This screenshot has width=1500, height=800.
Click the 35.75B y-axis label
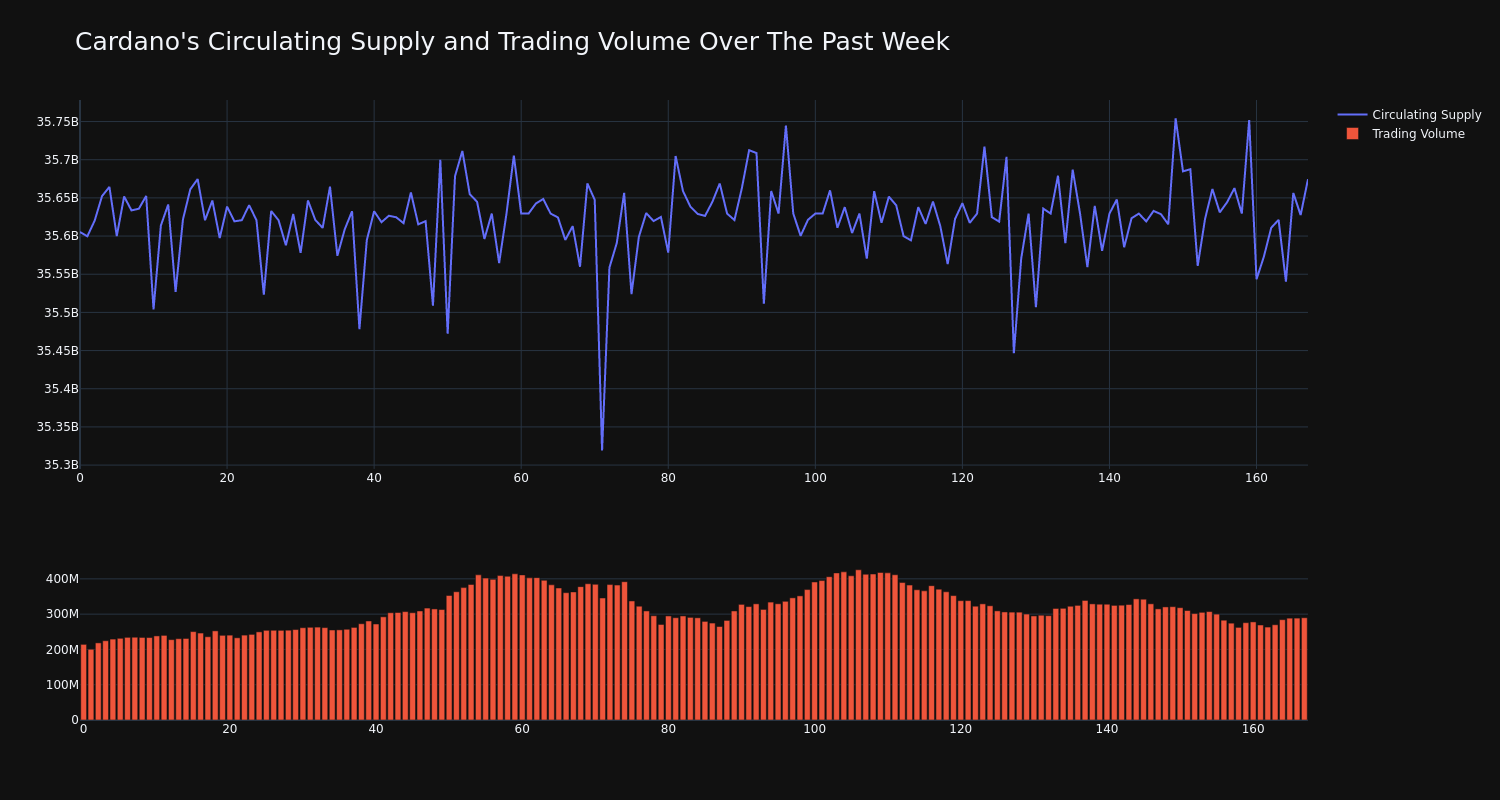click(57, 122)
